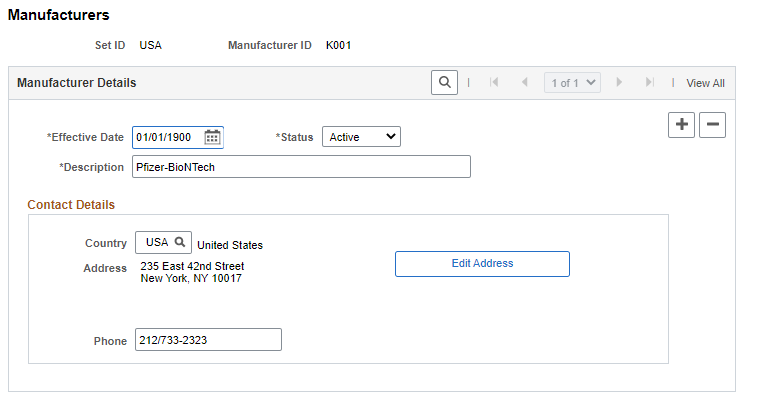
Task: Click the Edit Address button
Action: 482,264
